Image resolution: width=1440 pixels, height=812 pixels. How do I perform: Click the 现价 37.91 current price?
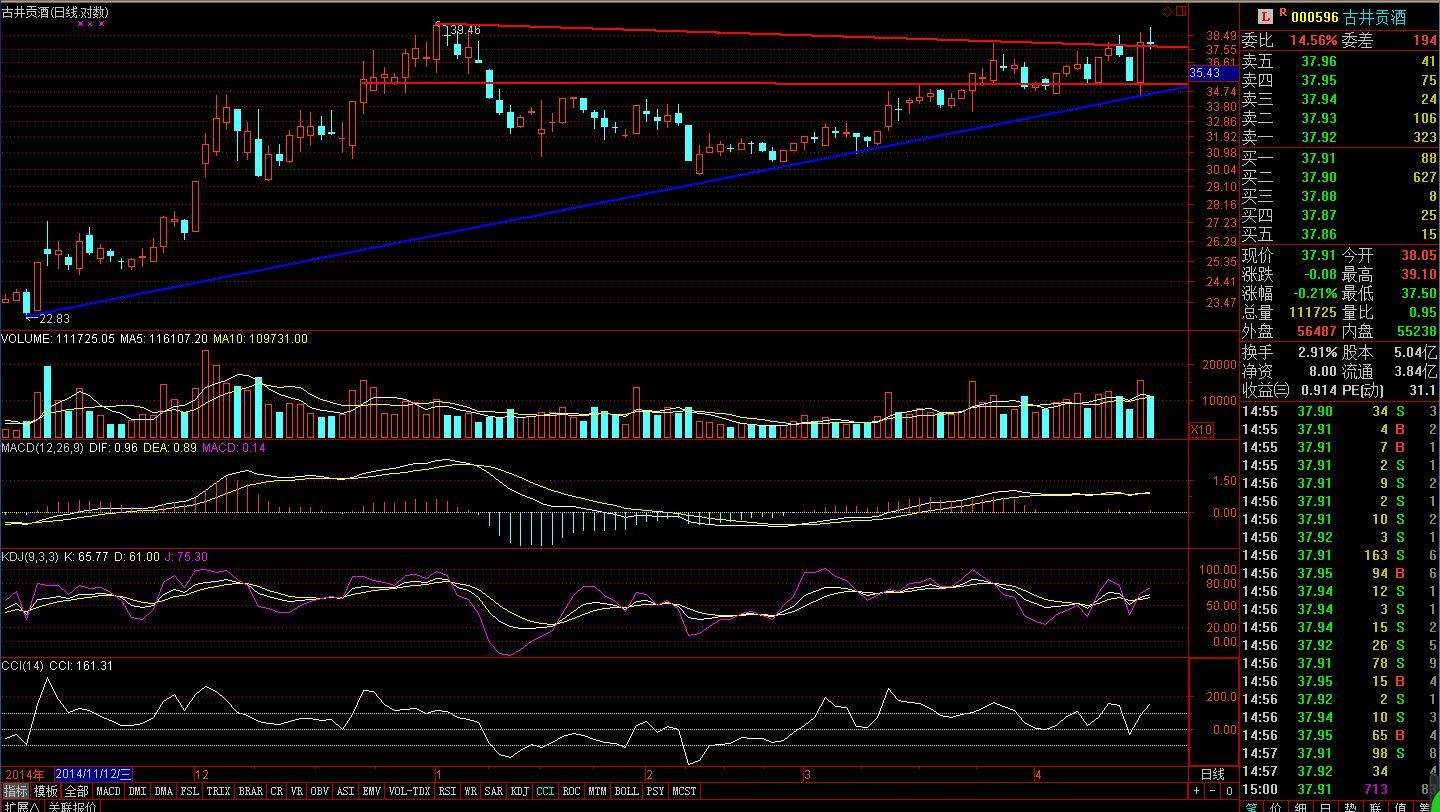click(1318, 255)
